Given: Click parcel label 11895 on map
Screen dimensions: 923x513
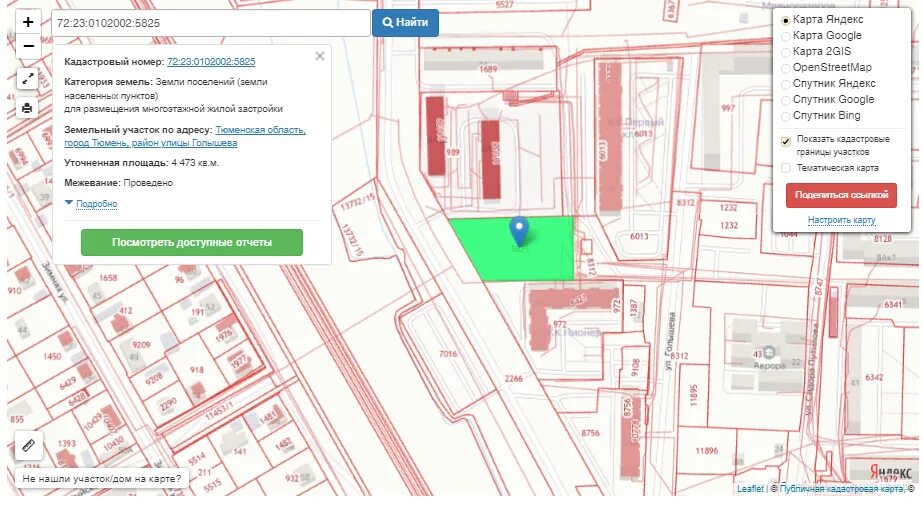Looking at the screenshot, I should click(x=693, y=395).
